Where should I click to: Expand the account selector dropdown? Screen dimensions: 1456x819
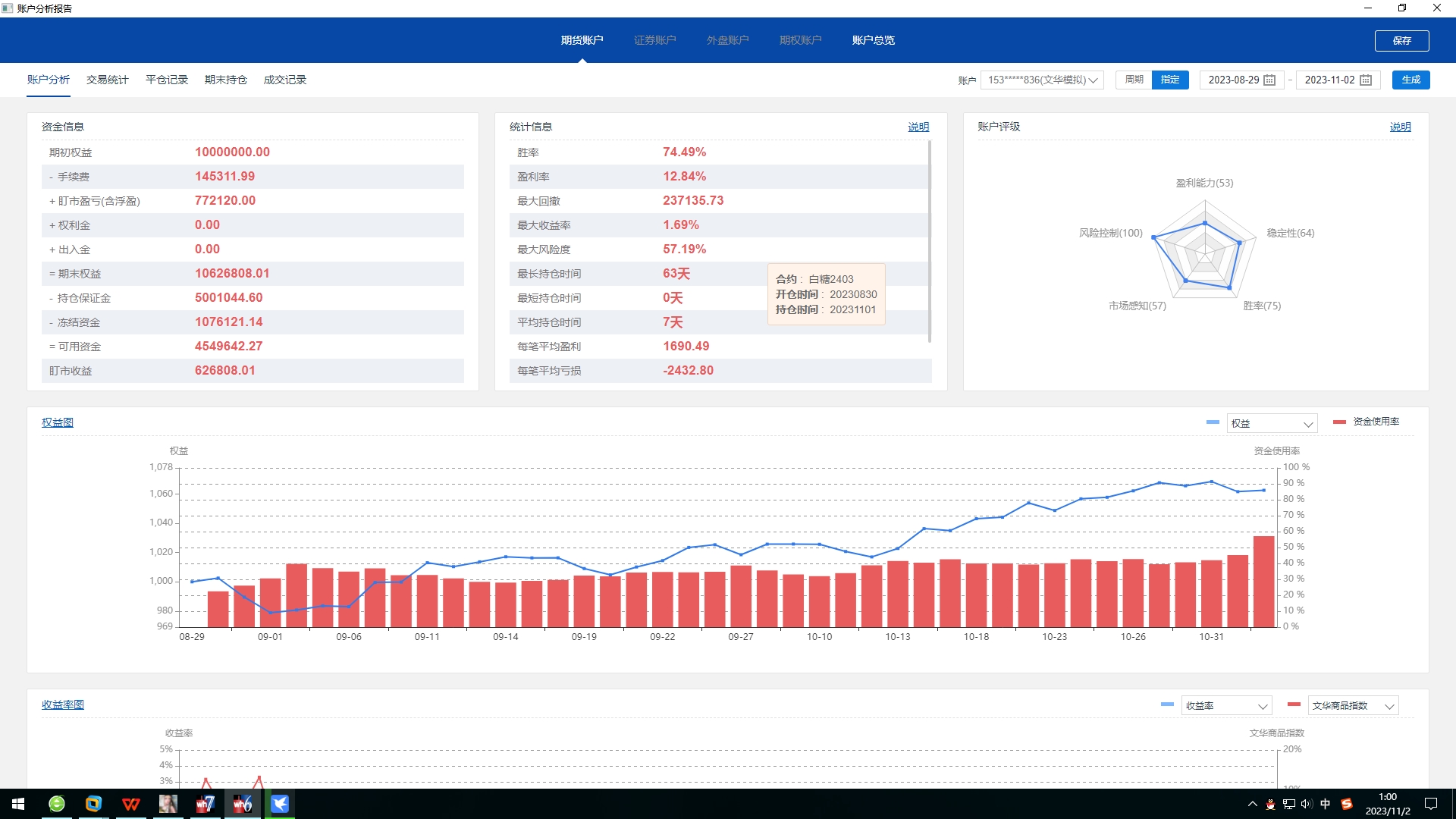pos(1042,80)
